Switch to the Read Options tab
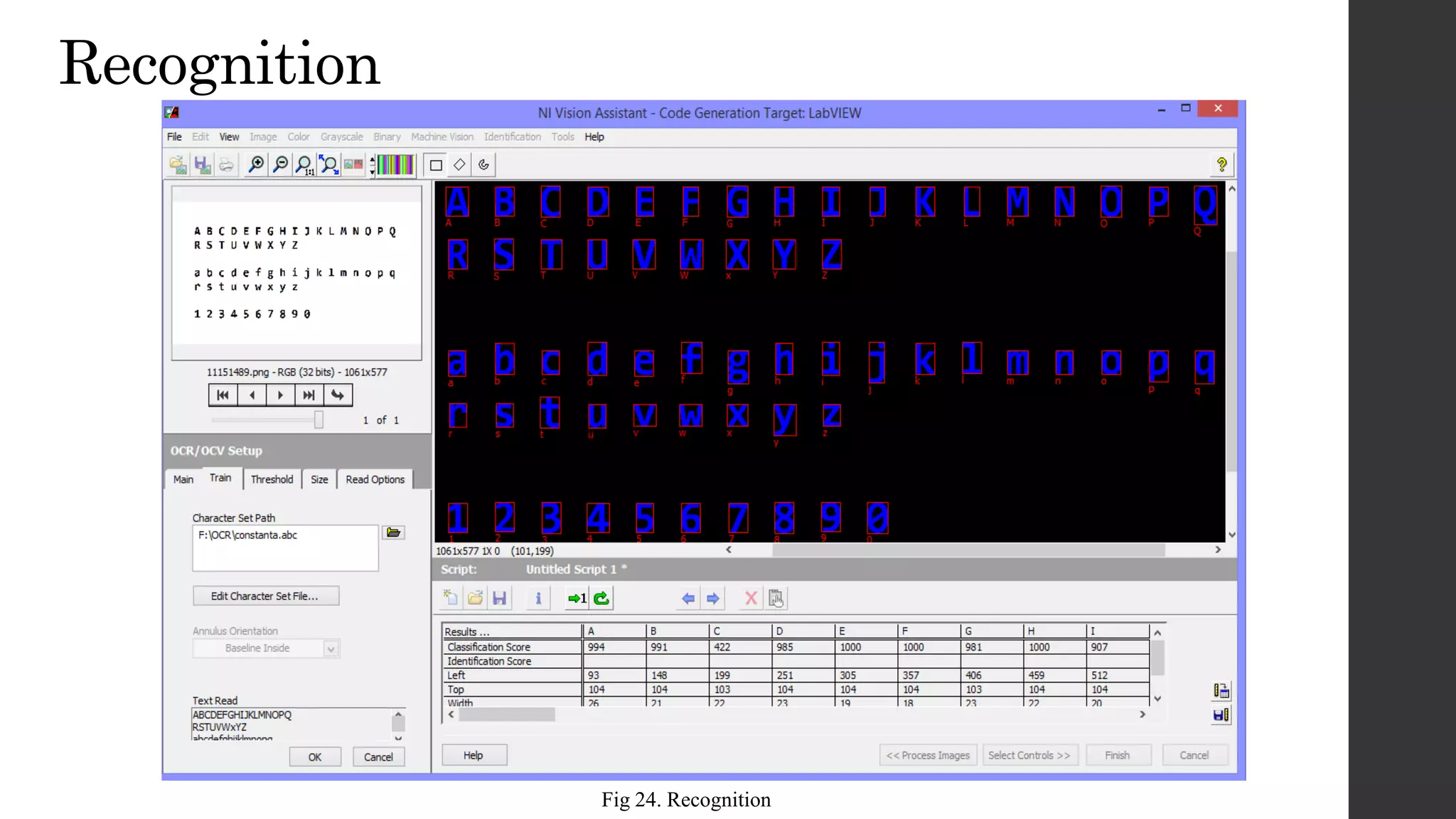The width and height of the screenshot is (1456, 819). (375, 479)
